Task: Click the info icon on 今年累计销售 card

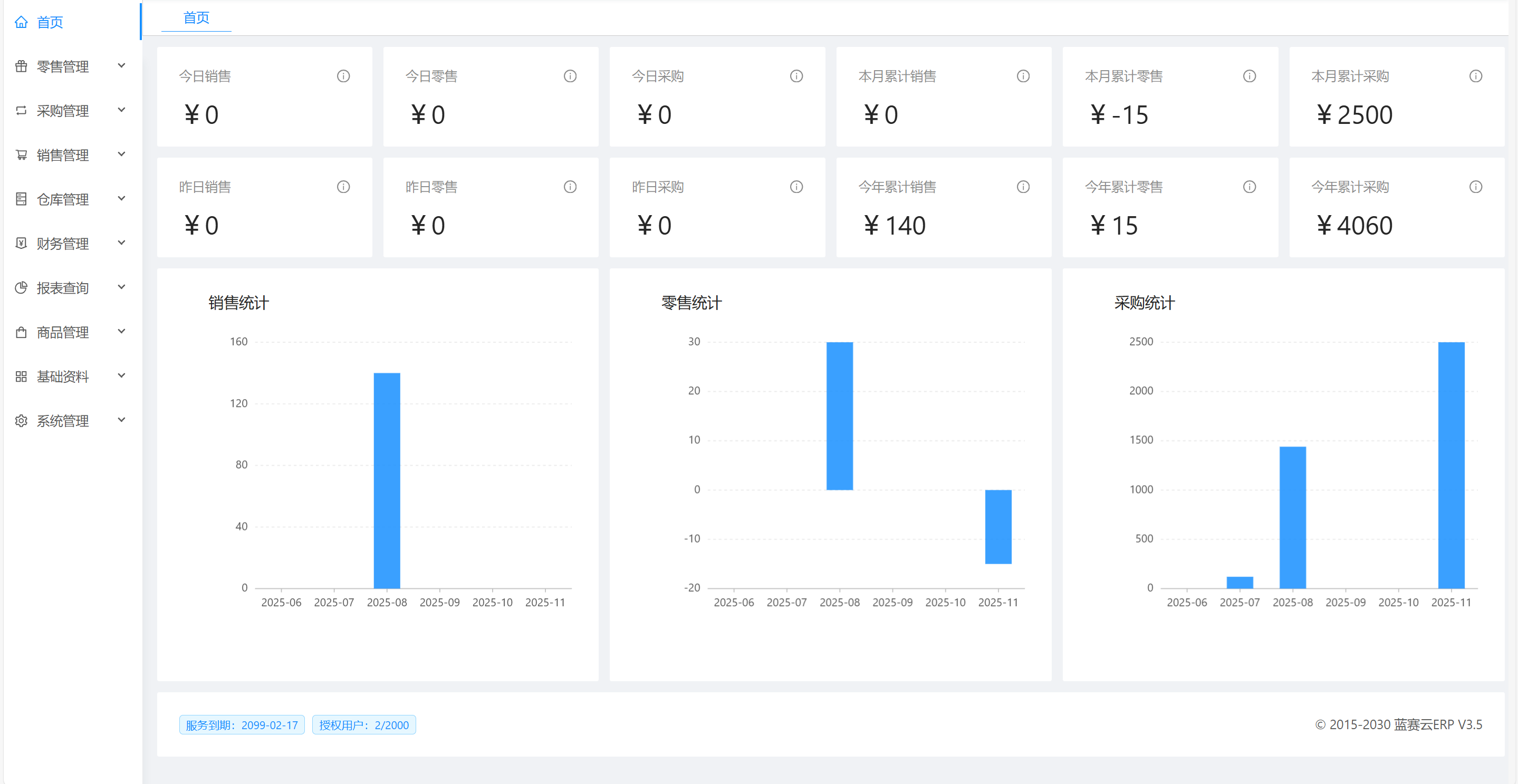Action: pos(1023,187)
